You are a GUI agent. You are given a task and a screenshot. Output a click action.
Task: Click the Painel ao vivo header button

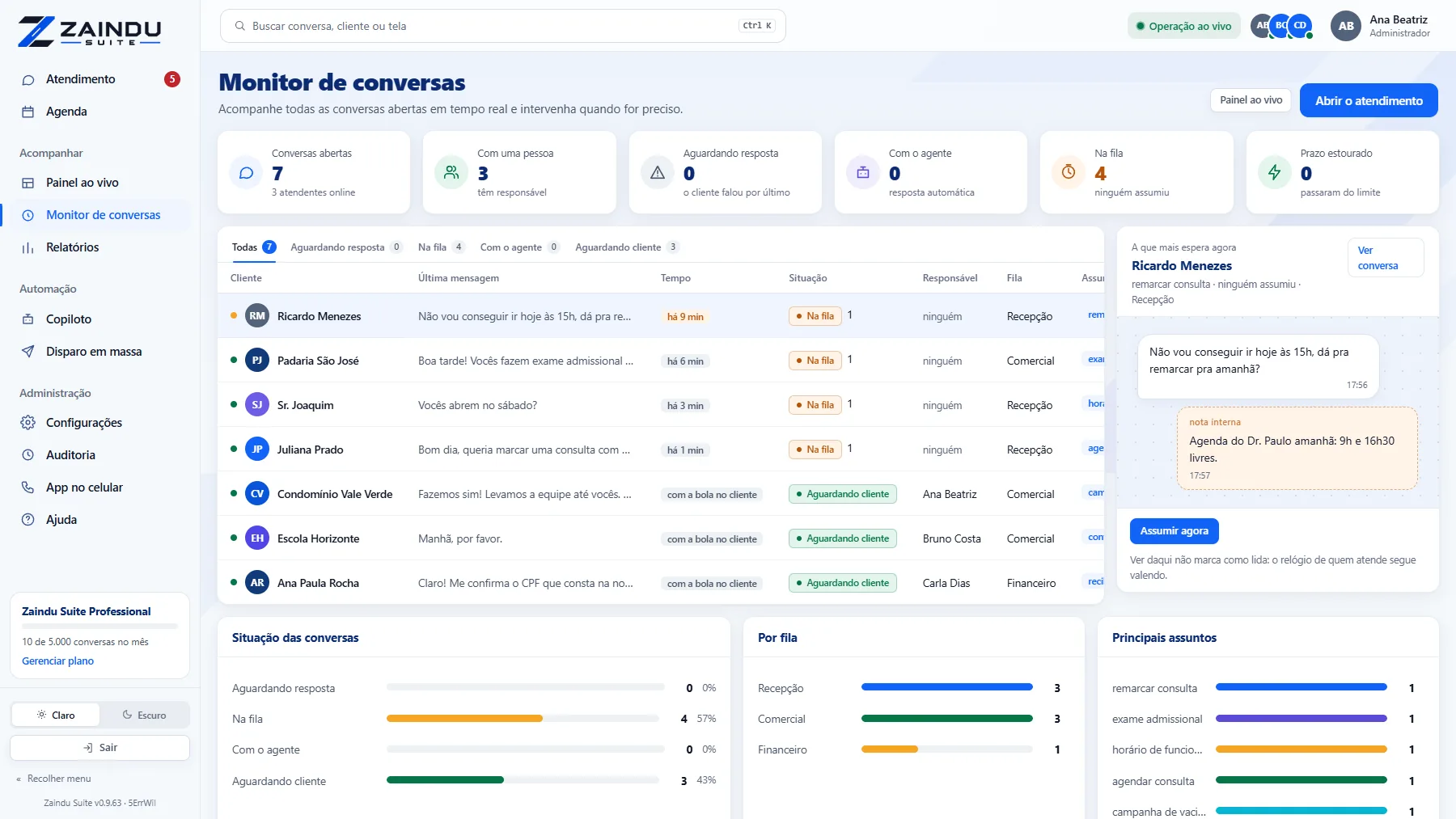tap(1251, 100)
